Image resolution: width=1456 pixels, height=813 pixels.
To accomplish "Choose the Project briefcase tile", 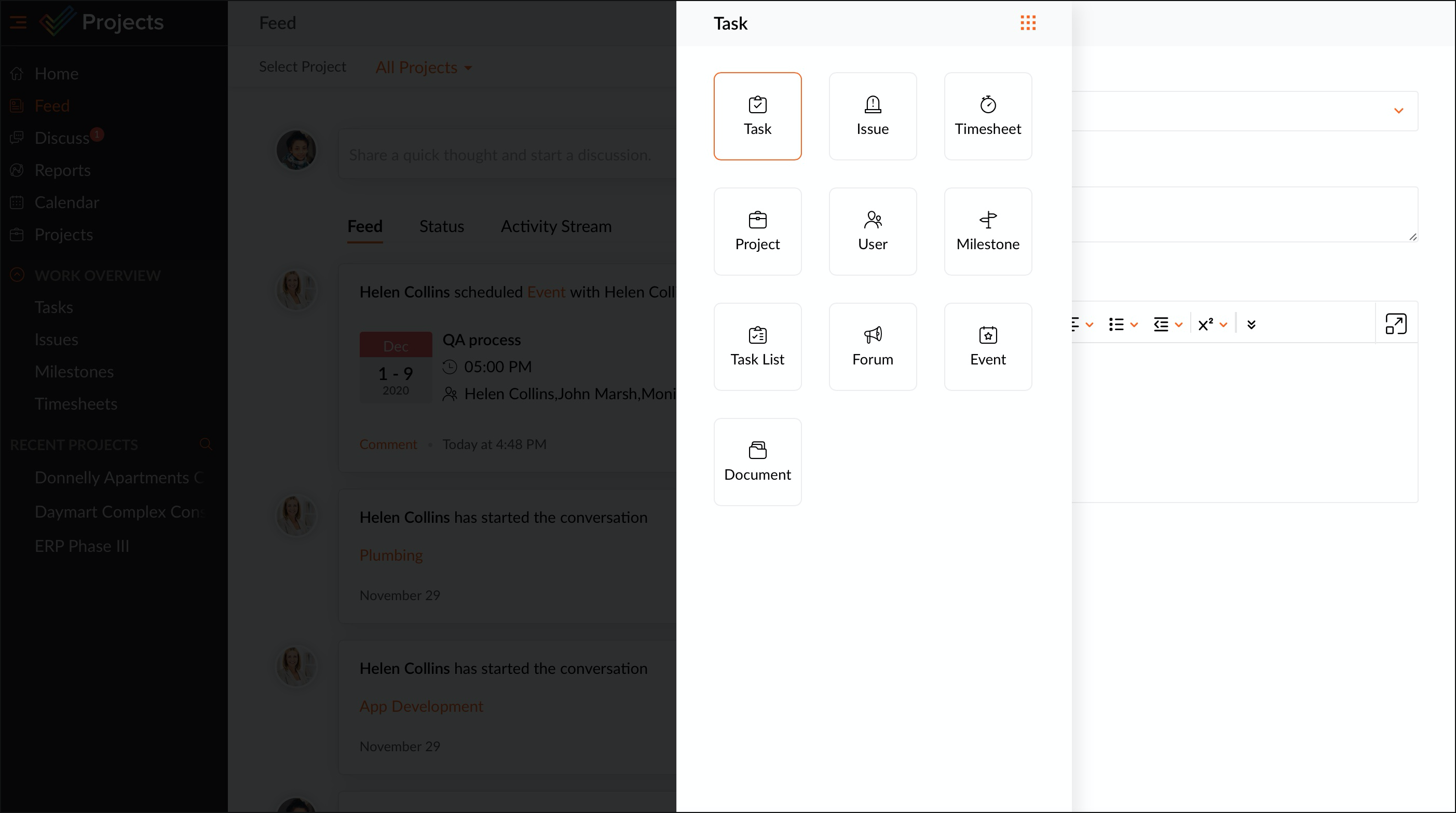I will (x=757, y=231).
